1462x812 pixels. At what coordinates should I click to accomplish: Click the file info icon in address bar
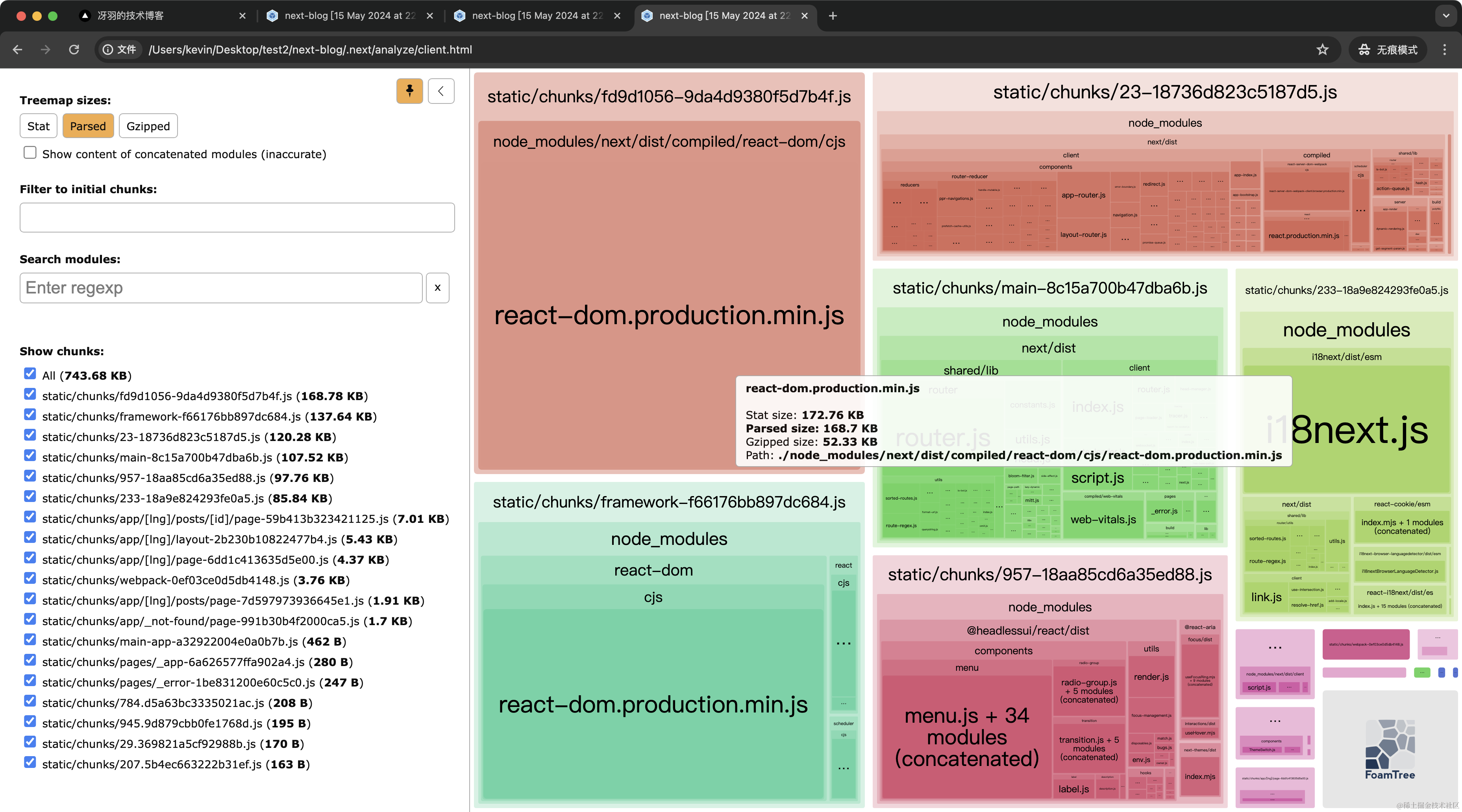point(108,50)
